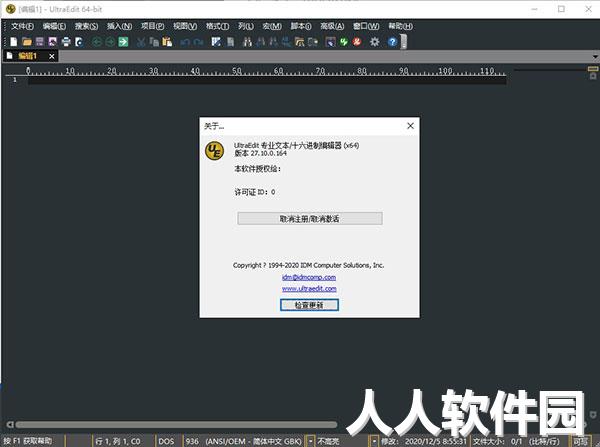
Task: Click the Copy icon in toolbar
Action: (154, 42)
